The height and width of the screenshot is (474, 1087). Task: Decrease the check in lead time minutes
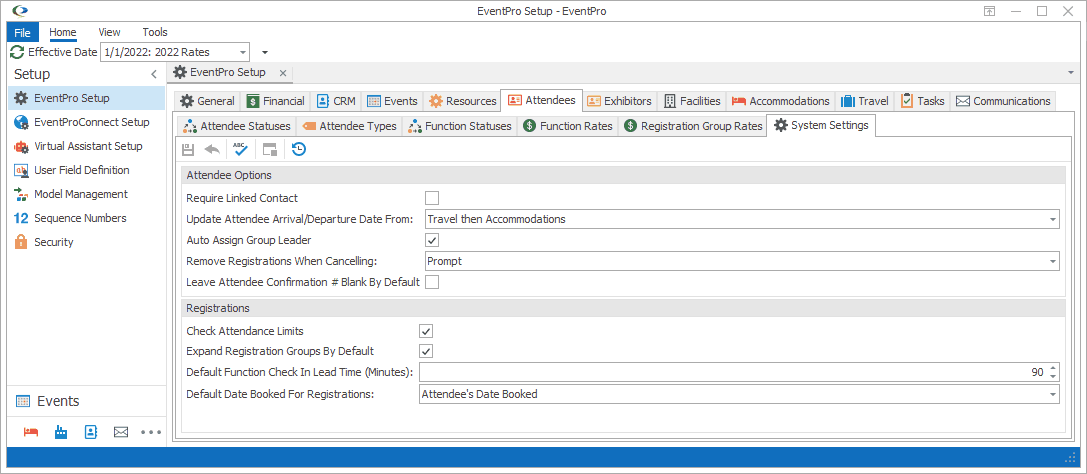tap(1053, 376)
